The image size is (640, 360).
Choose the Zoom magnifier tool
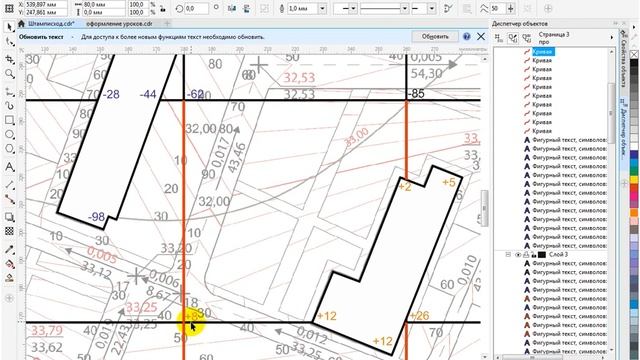tap(9, 74)
